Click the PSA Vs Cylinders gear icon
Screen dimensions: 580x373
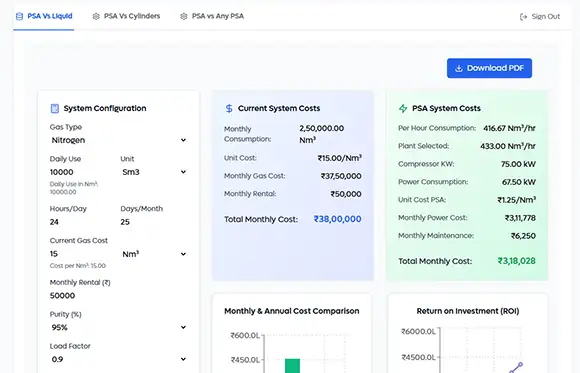pos(96,16)
